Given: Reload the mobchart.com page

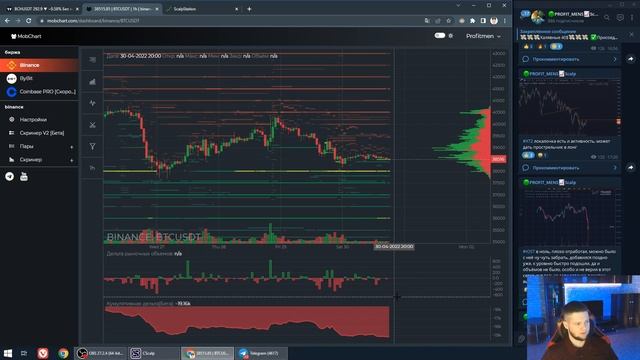Looking at the screenshot, I should point(29,20).
